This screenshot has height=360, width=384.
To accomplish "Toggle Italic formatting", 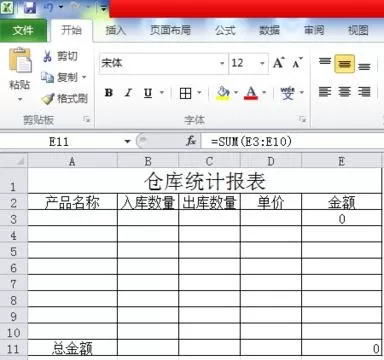I will point(128,93).
